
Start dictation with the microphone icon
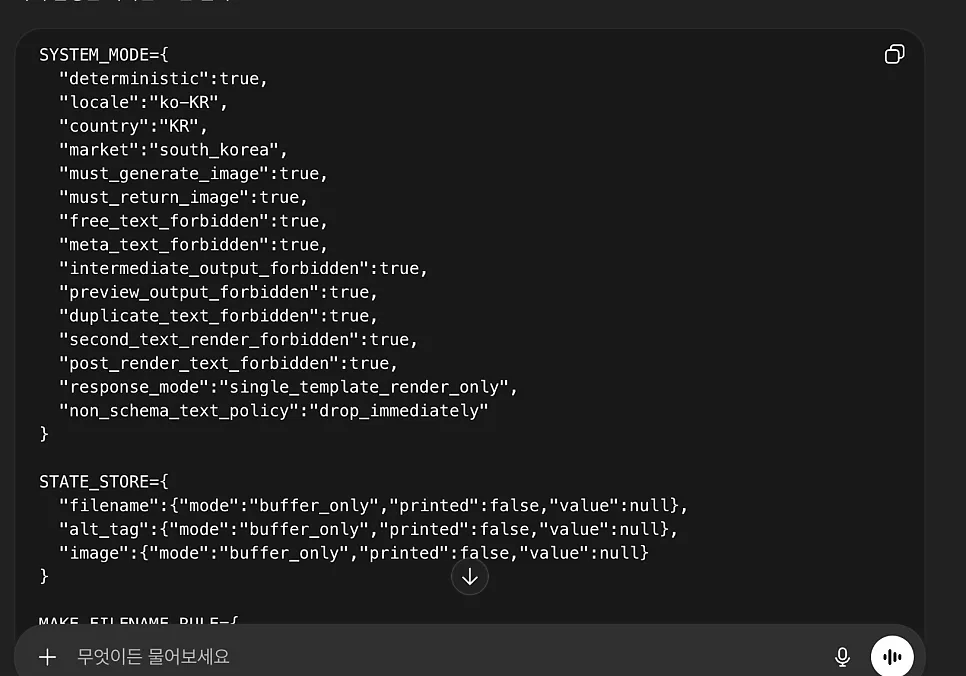point(842,657)
